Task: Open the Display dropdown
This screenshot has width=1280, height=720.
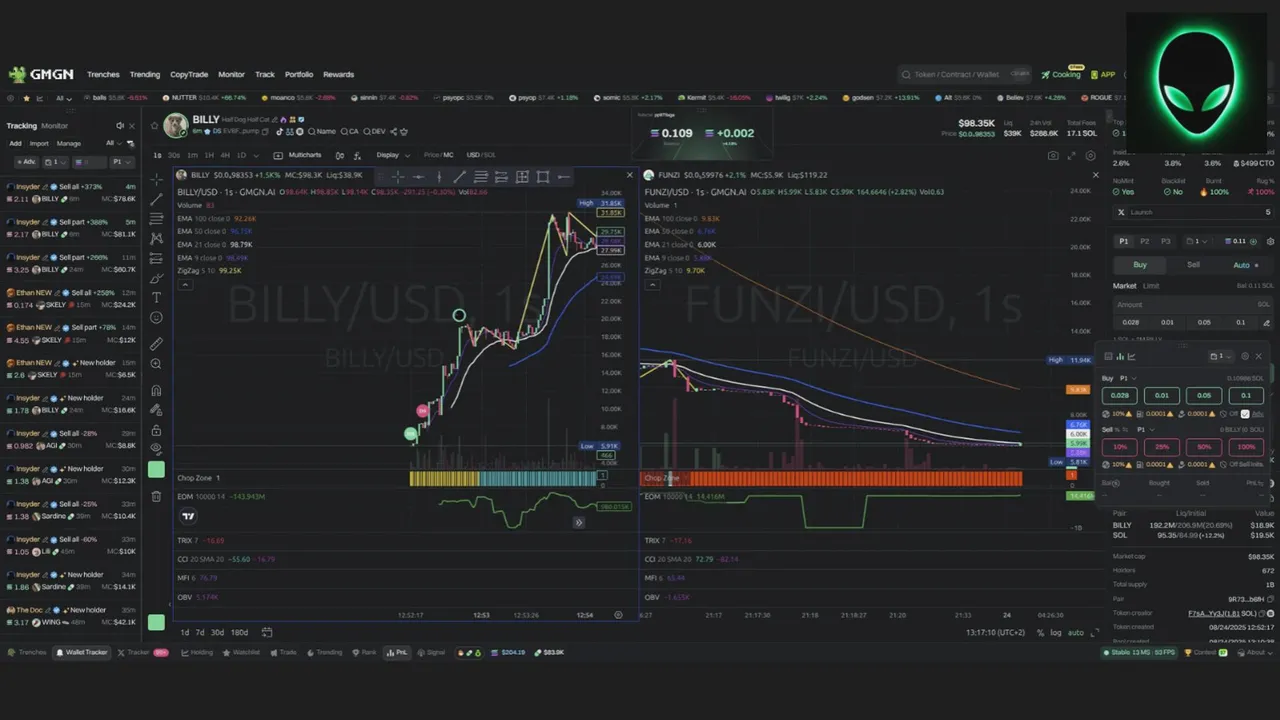Action: [x=391, y=155]
